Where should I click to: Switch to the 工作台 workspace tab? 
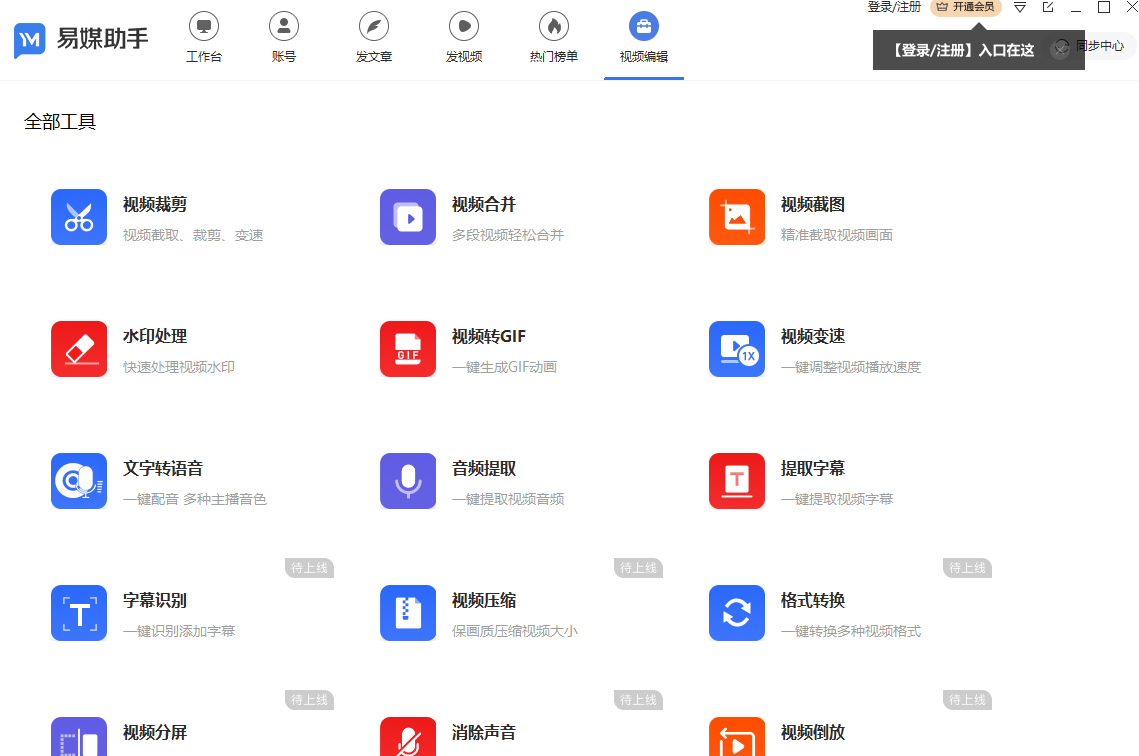(x=204, y=38)
